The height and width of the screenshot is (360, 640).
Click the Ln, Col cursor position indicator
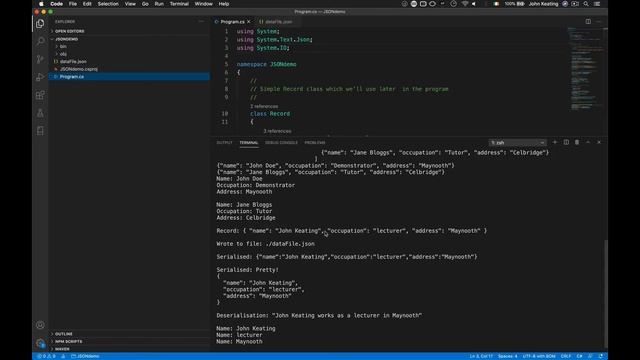(481, 356)
